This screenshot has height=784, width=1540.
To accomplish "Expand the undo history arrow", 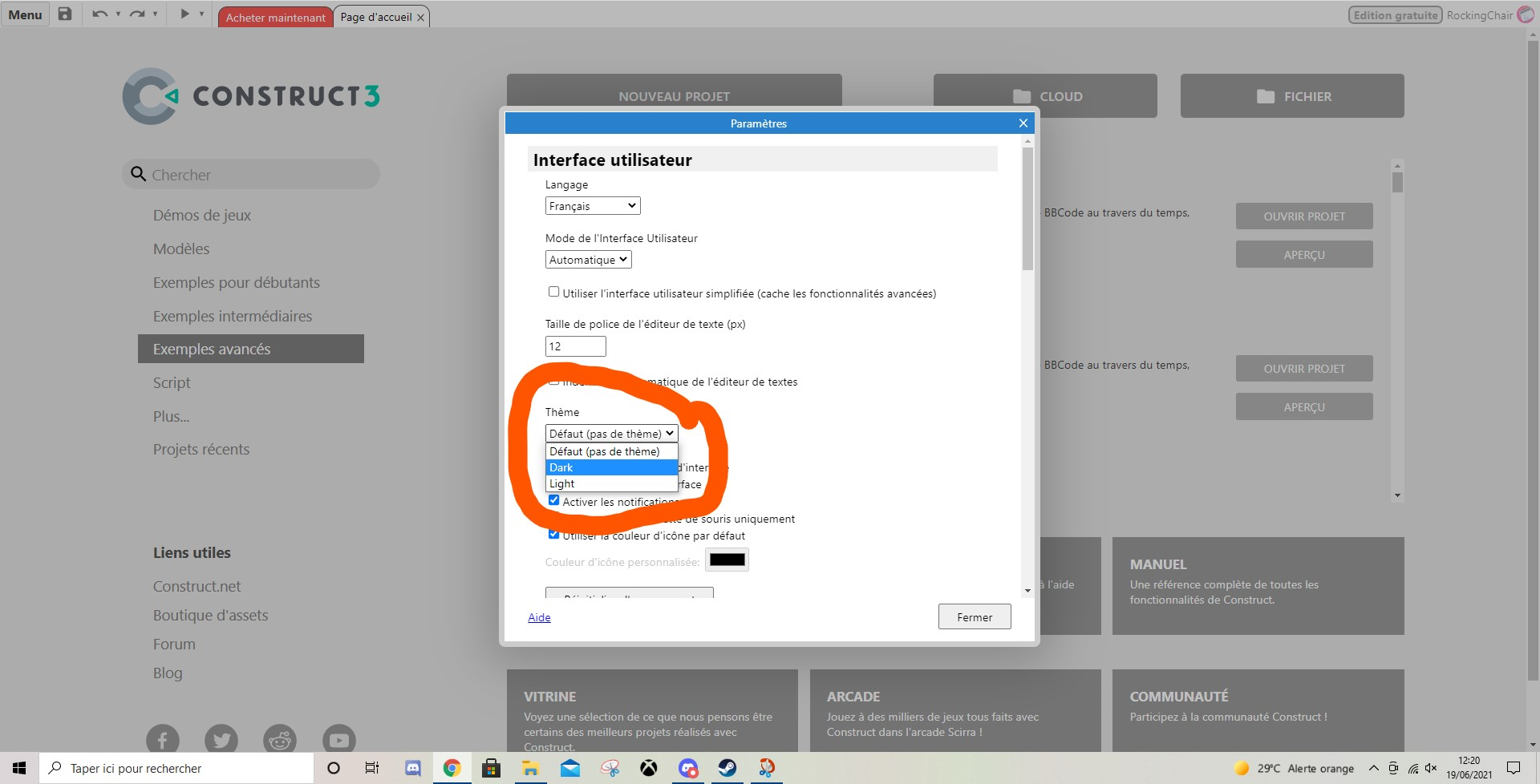I will [118, 14].
